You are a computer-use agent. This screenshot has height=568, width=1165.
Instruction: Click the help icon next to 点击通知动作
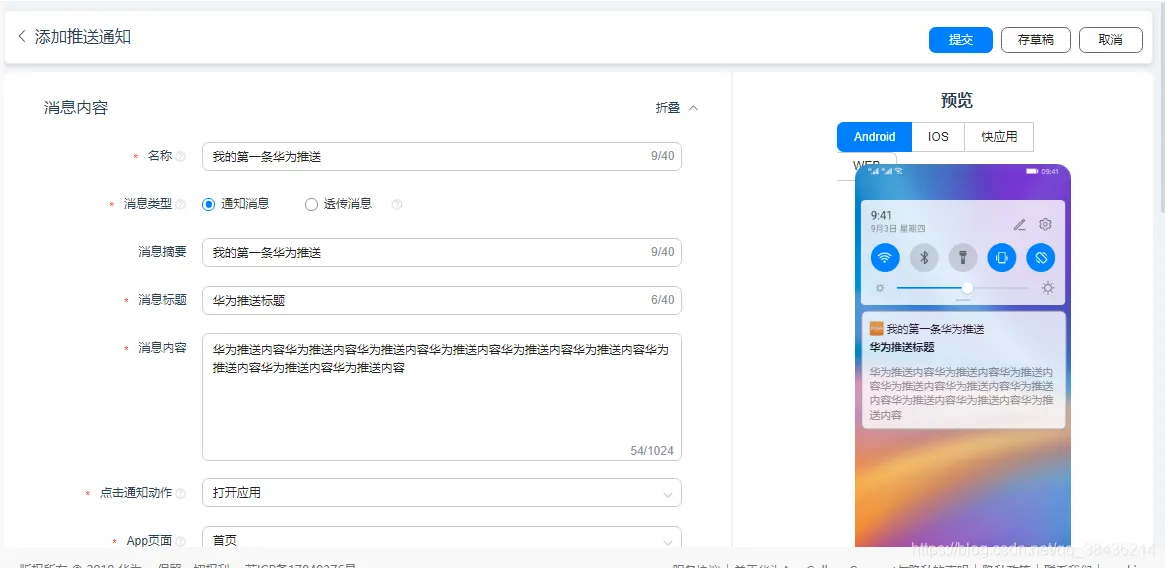click(181, 493)
